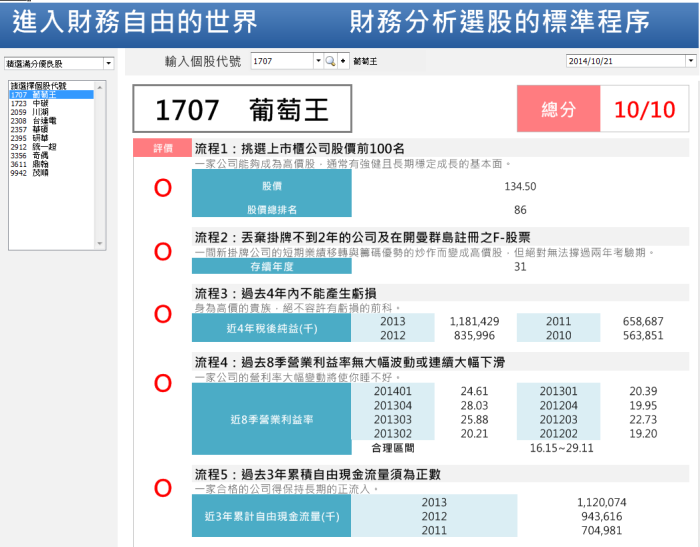Click the red 10/10 total score
The width and height of the screenshot is (700, 547).
point(644,109)
